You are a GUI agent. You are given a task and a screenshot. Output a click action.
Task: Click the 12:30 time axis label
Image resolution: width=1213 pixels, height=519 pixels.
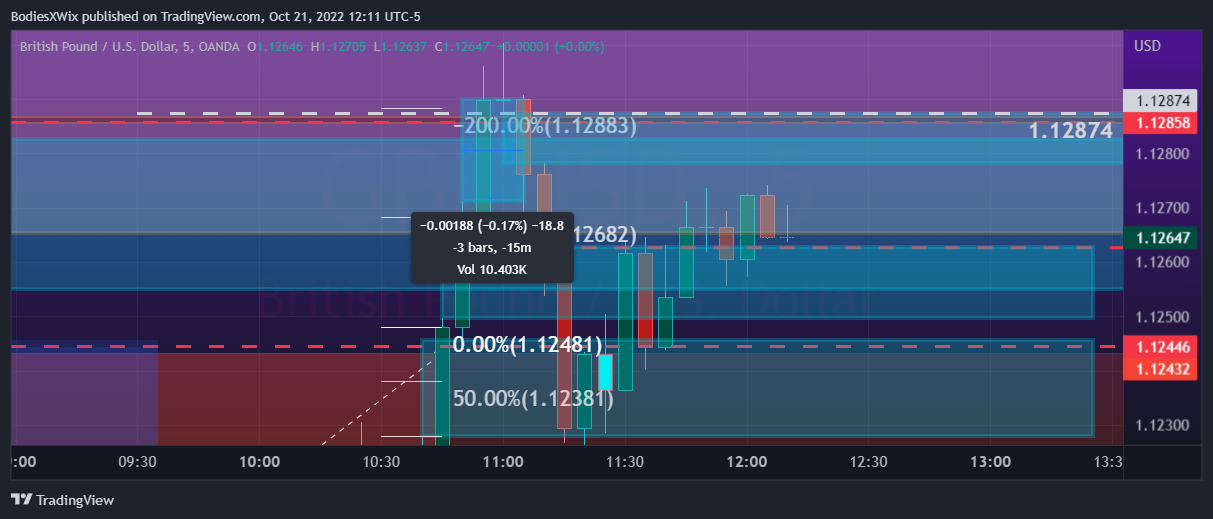pos(868,462)
